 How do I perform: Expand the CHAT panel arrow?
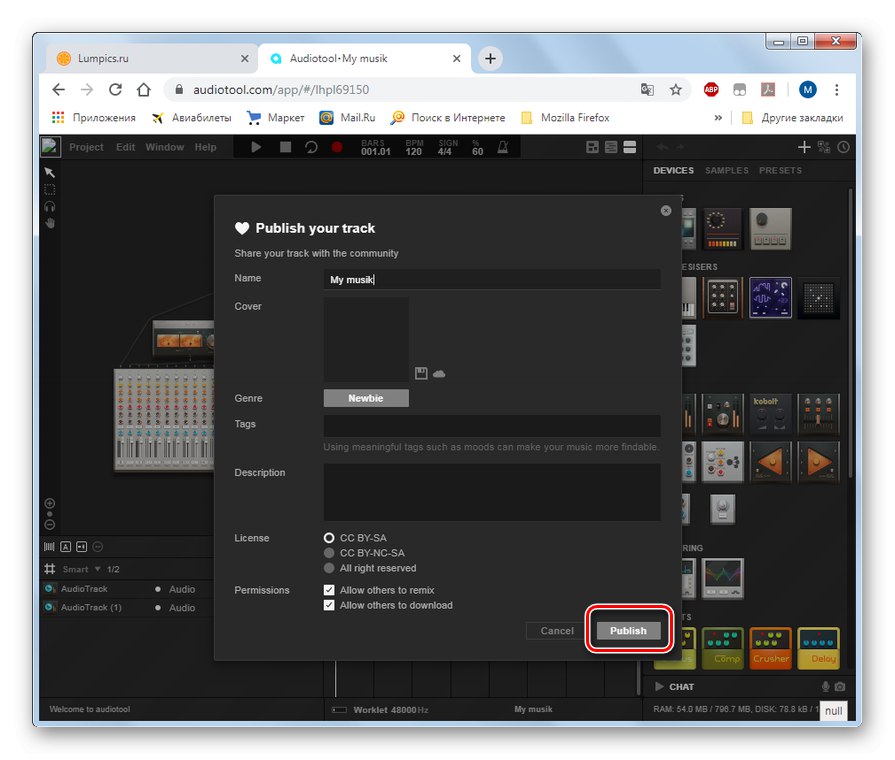click(659, 686)
